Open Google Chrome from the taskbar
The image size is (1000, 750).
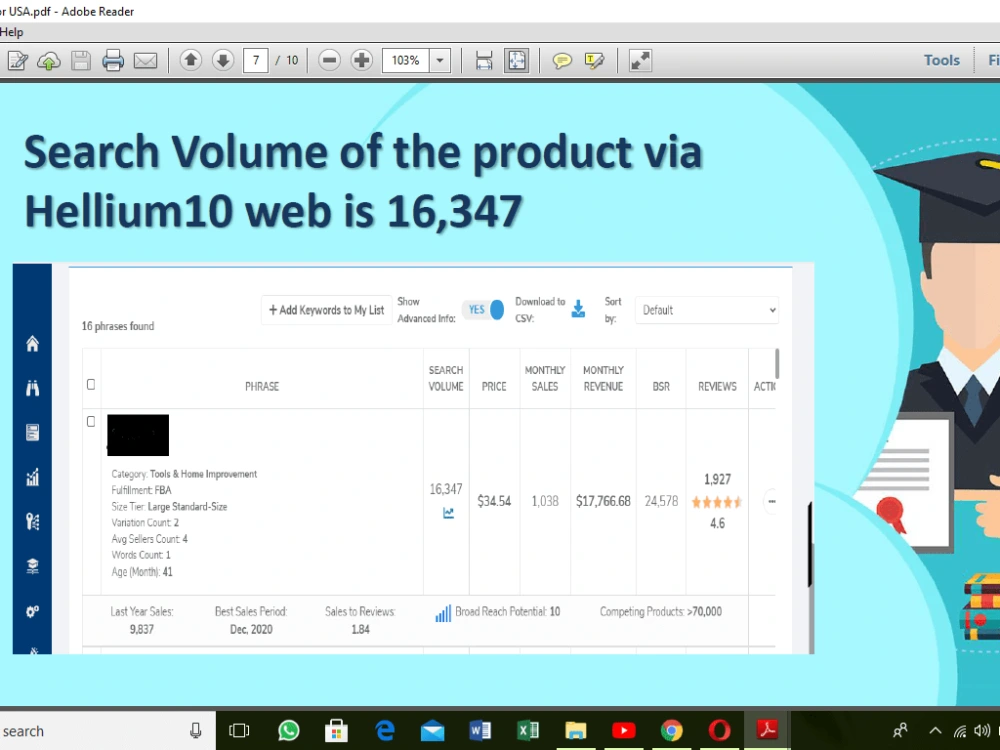tap(672, 730)
